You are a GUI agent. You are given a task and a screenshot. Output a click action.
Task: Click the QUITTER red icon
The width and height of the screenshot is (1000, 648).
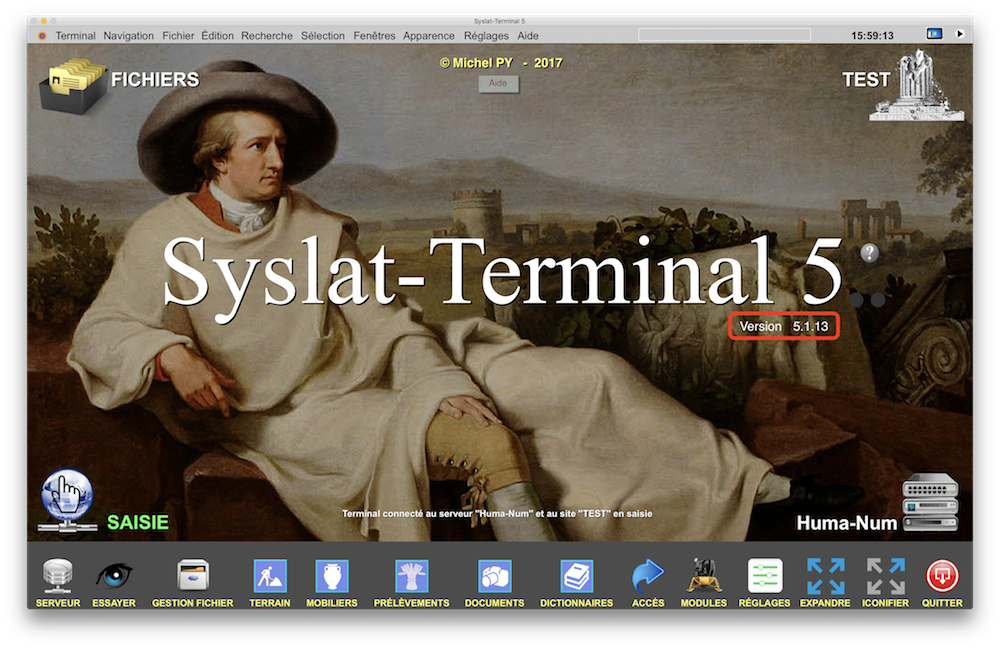click(942, 575)
